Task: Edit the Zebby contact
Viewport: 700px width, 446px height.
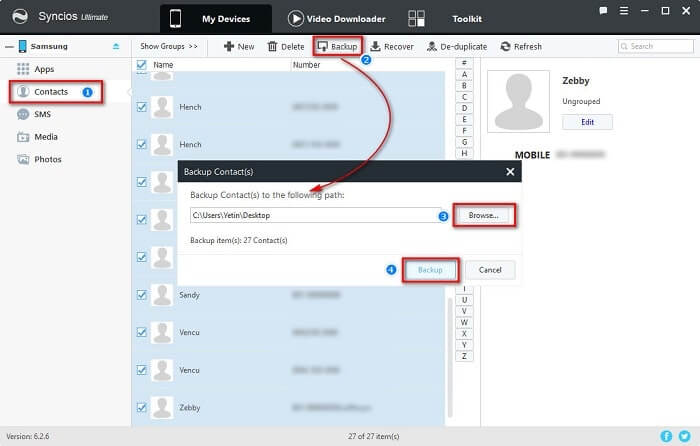Action: [587, 122]
